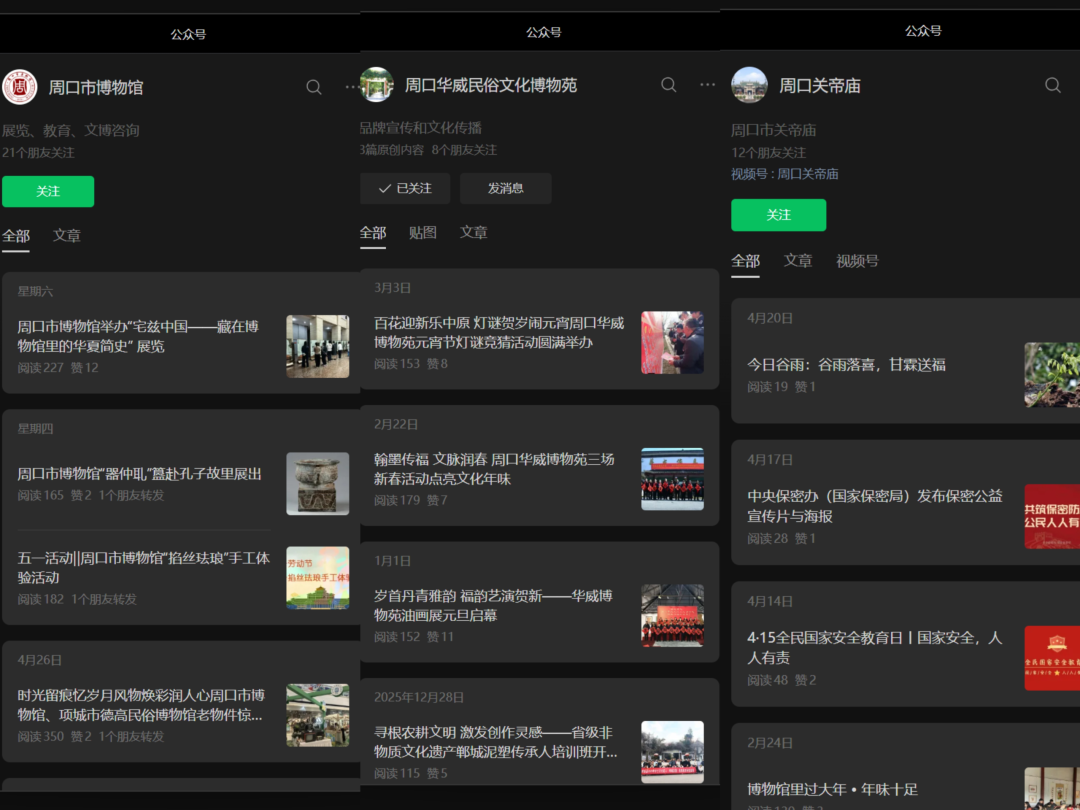This screenshot has width=1080, height=810.
Task: Click 发消息 button
Action: coord(506,188)
